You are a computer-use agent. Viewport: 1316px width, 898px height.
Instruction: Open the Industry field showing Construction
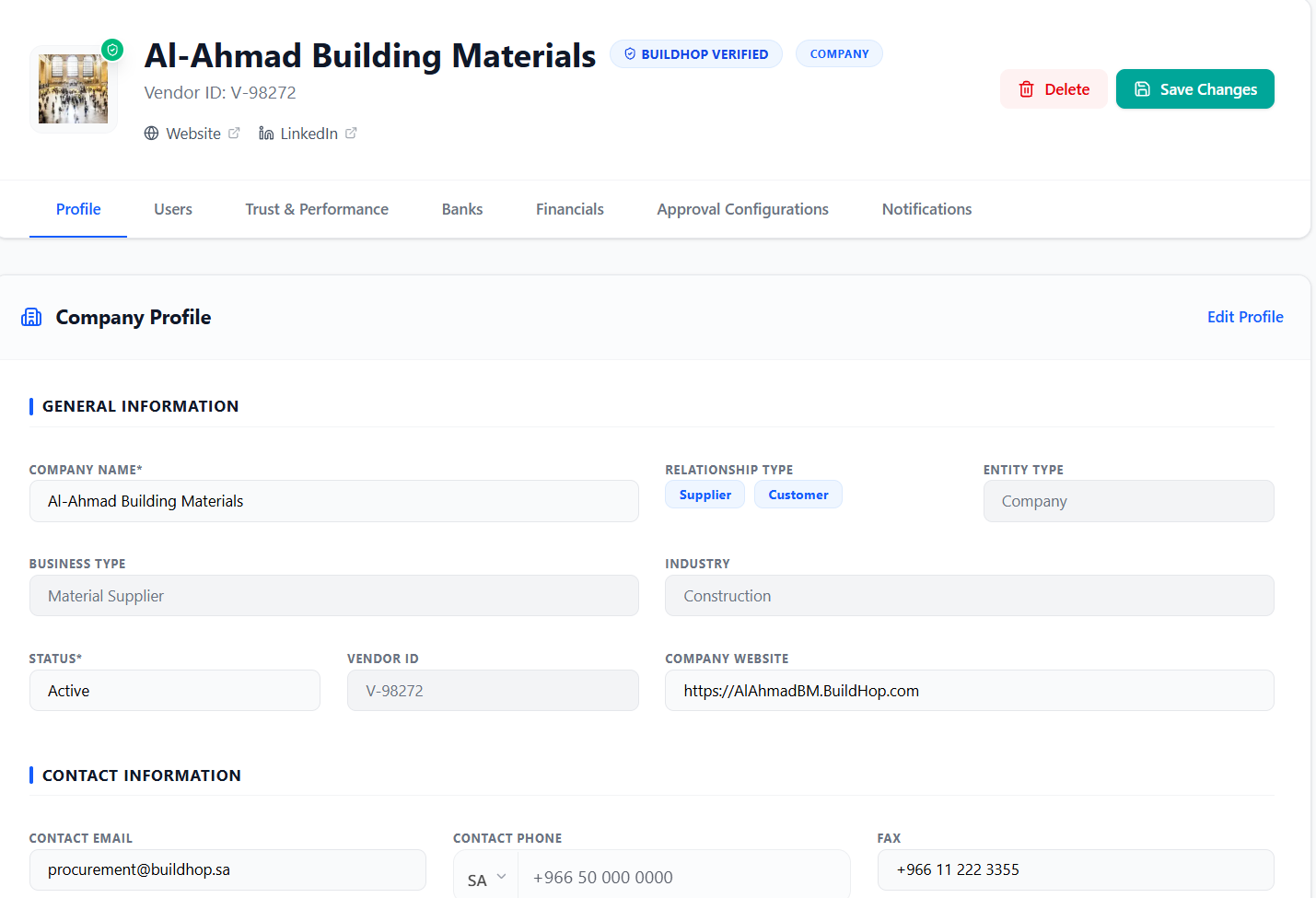tap(970, 596)
